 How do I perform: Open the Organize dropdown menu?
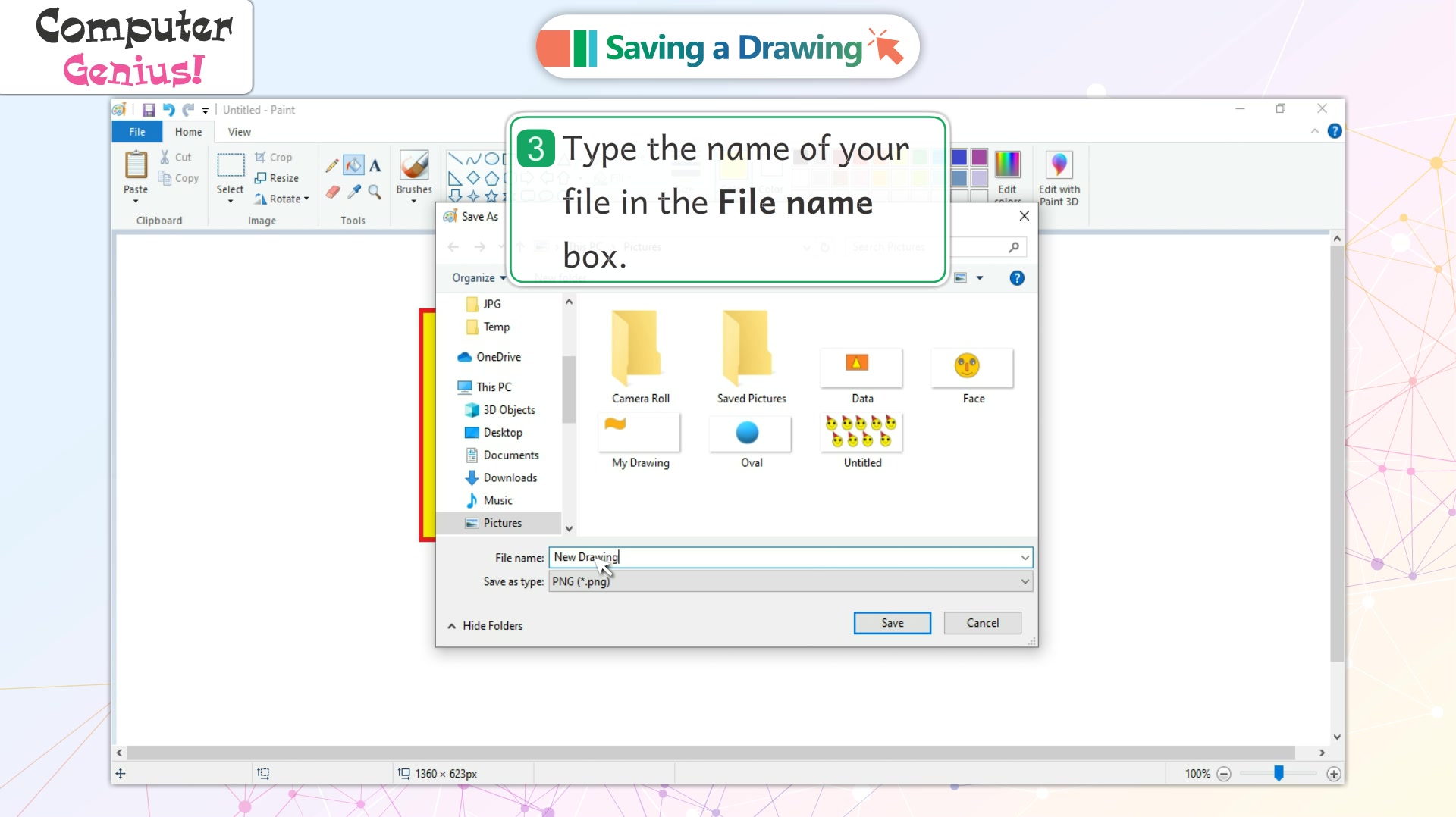(478, 278)
